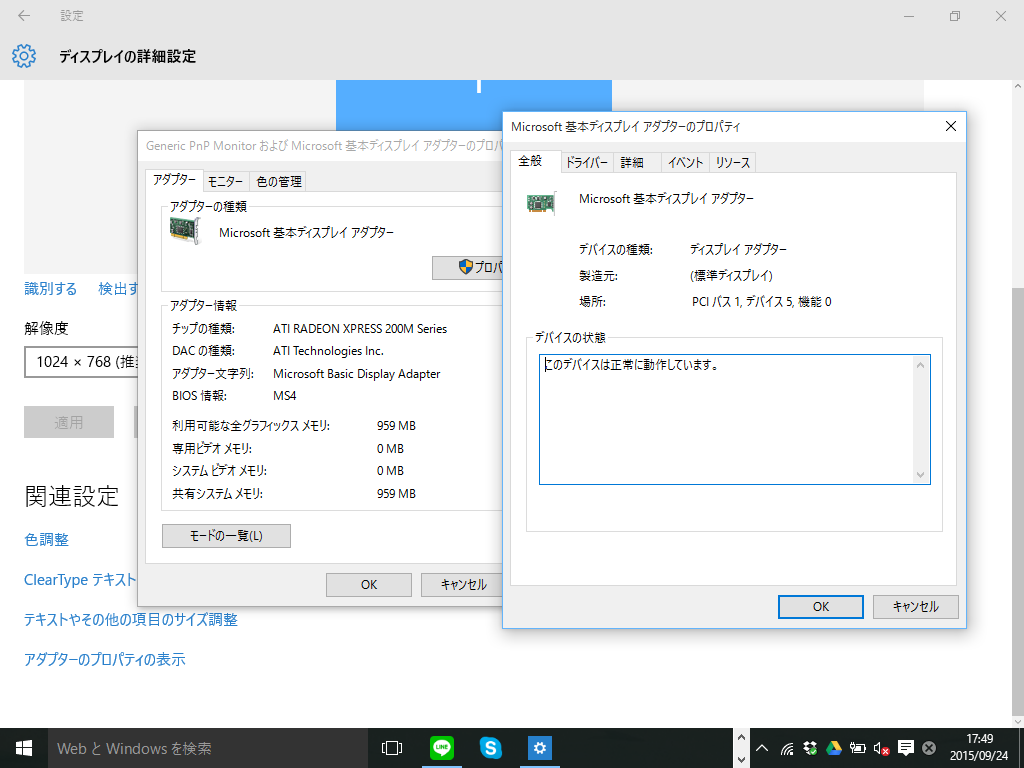Click the up arrow of device status scrollbar

tap(921, 365)
